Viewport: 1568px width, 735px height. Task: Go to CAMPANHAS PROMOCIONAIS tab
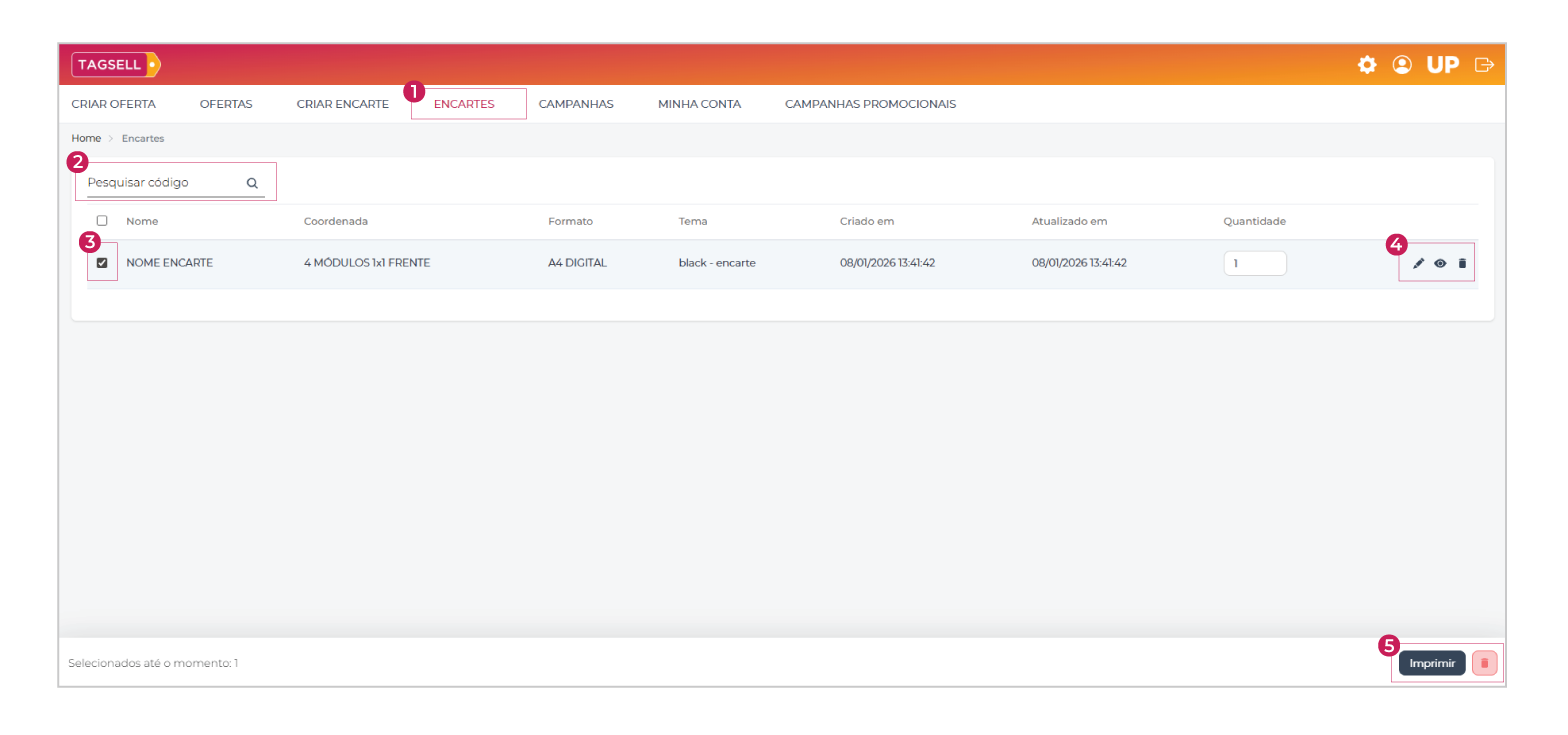[x=870, y=104]
